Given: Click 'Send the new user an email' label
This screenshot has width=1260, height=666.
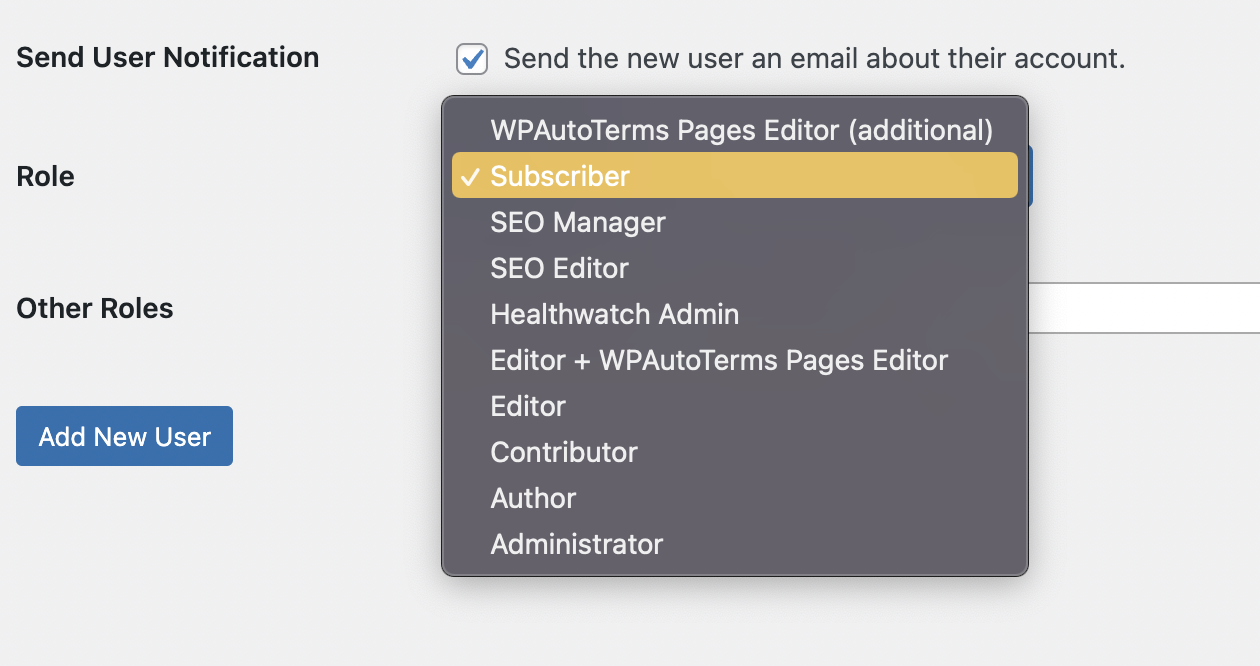Looking at the screenshot, I should coord(814,59).
